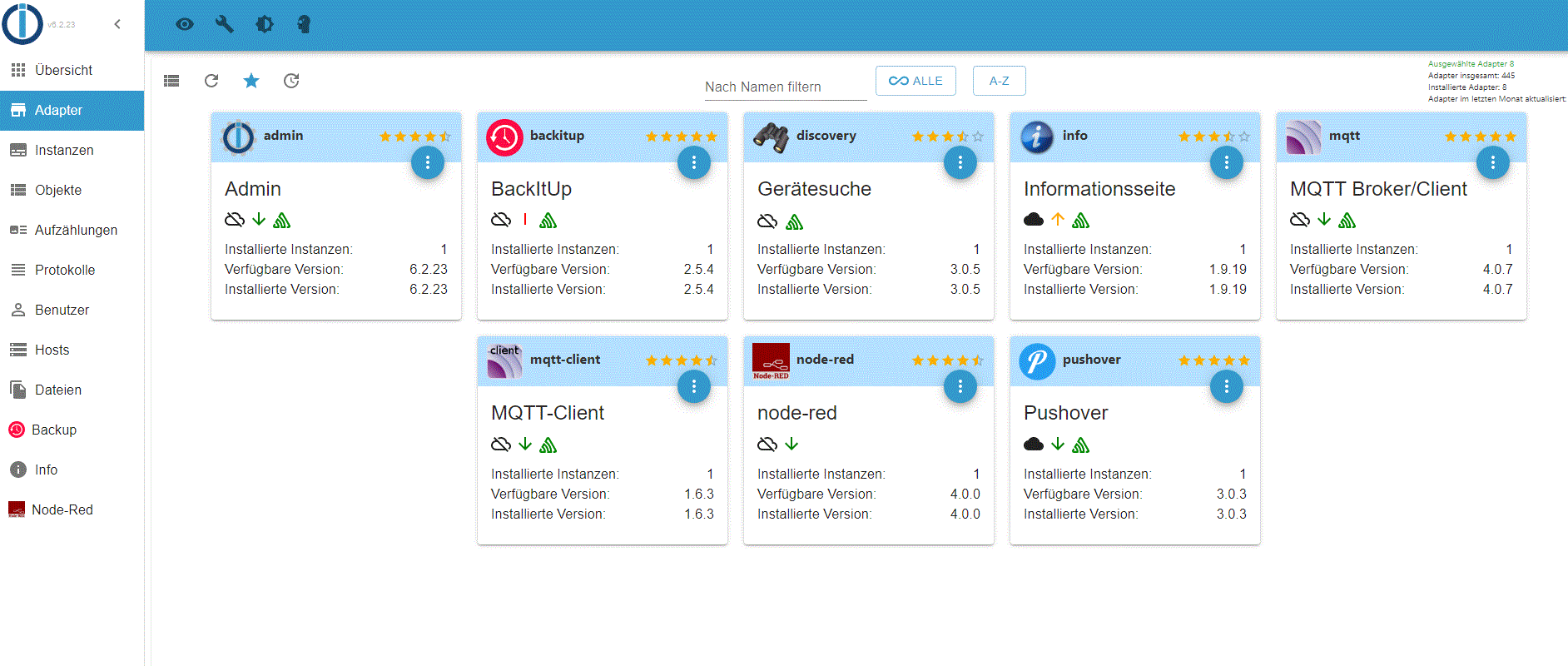Viewport: 1568px width, 666px height.
Task: Open the pushover card three-dot menu
Action: [1227, 386]
